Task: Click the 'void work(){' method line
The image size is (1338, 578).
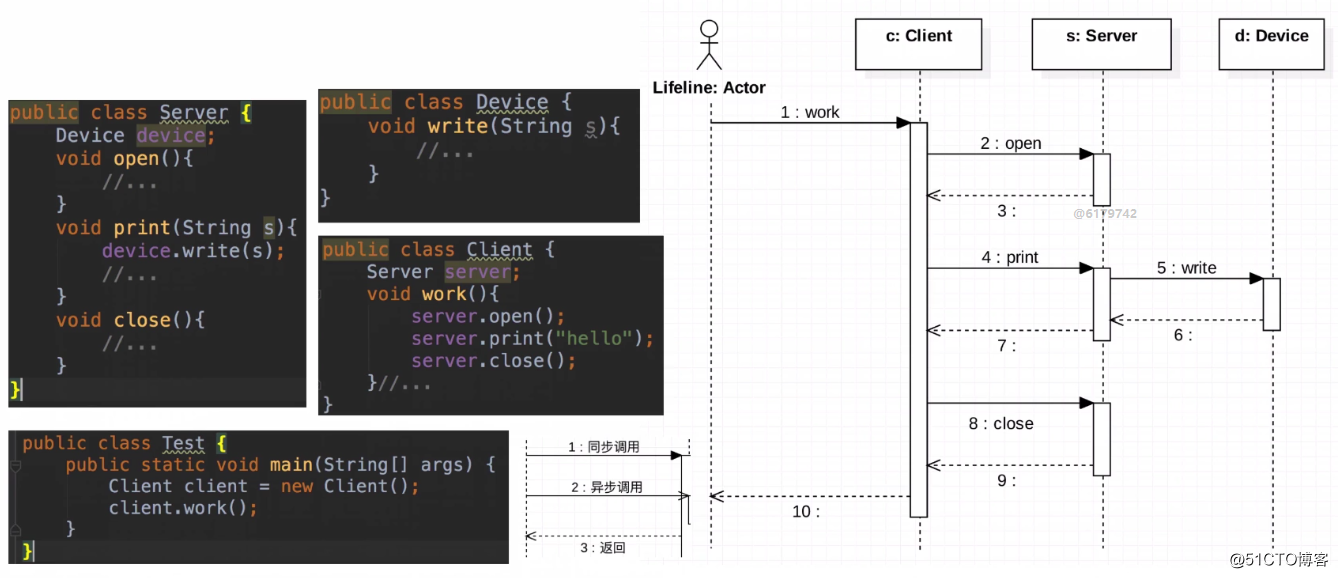Action: [432, 294]
